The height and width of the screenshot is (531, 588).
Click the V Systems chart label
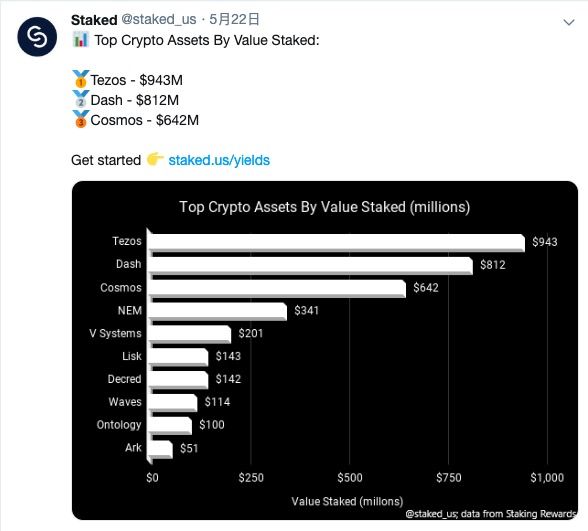click(116, 333)
